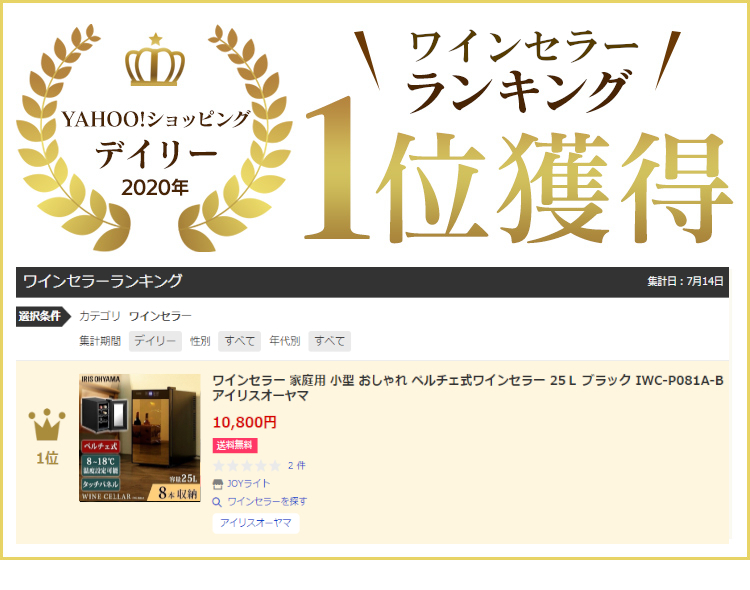Click the ワインセラーランキング header title

point(103,281)
